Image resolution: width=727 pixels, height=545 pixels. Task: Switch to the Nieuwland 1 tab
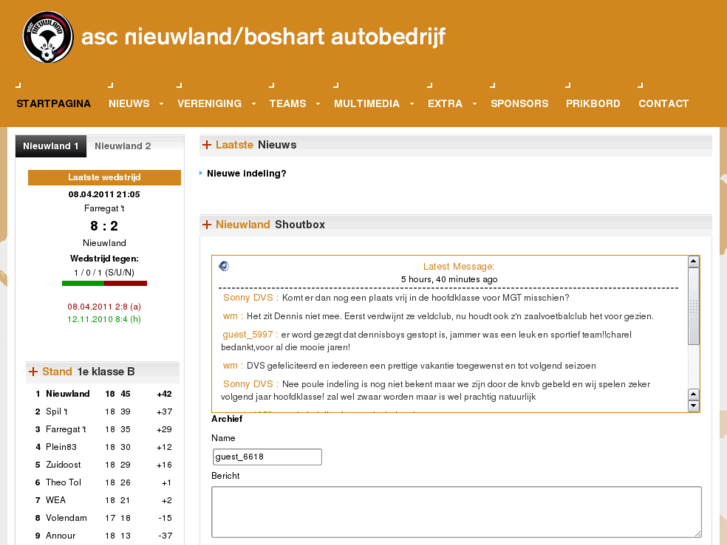tap(51, 146)
